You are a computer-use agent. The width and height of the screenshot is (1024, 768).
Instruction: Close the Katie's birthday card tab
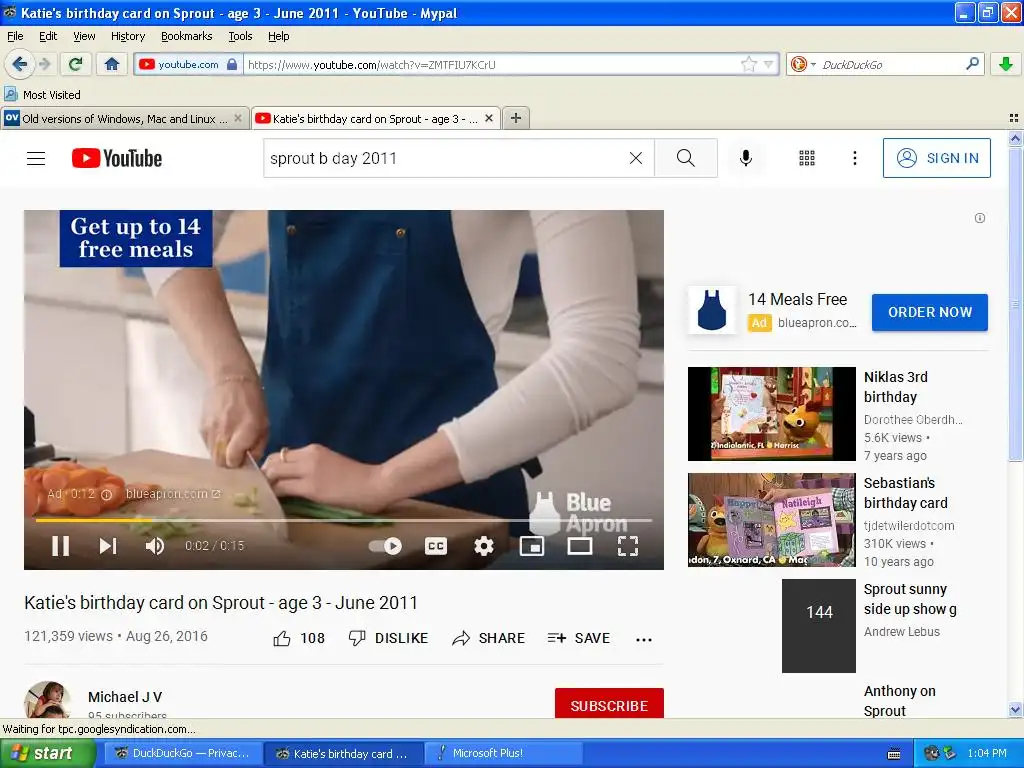488,118
